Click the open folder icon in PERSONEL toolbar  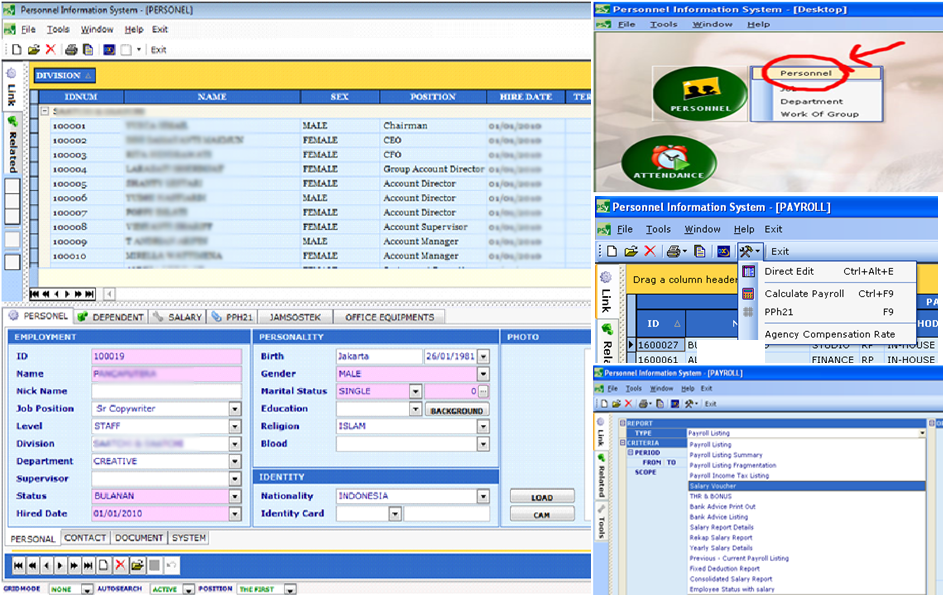click(x=33, y=49)
